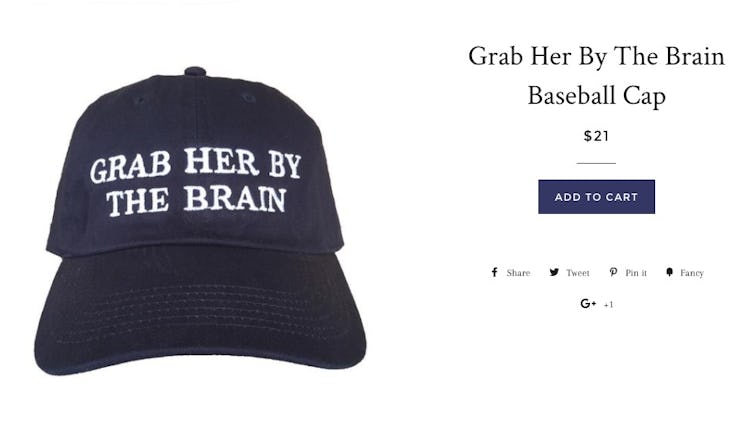Click the ADD TO CART button
This screenshot has height=434, width=748.
click(596, 197)
